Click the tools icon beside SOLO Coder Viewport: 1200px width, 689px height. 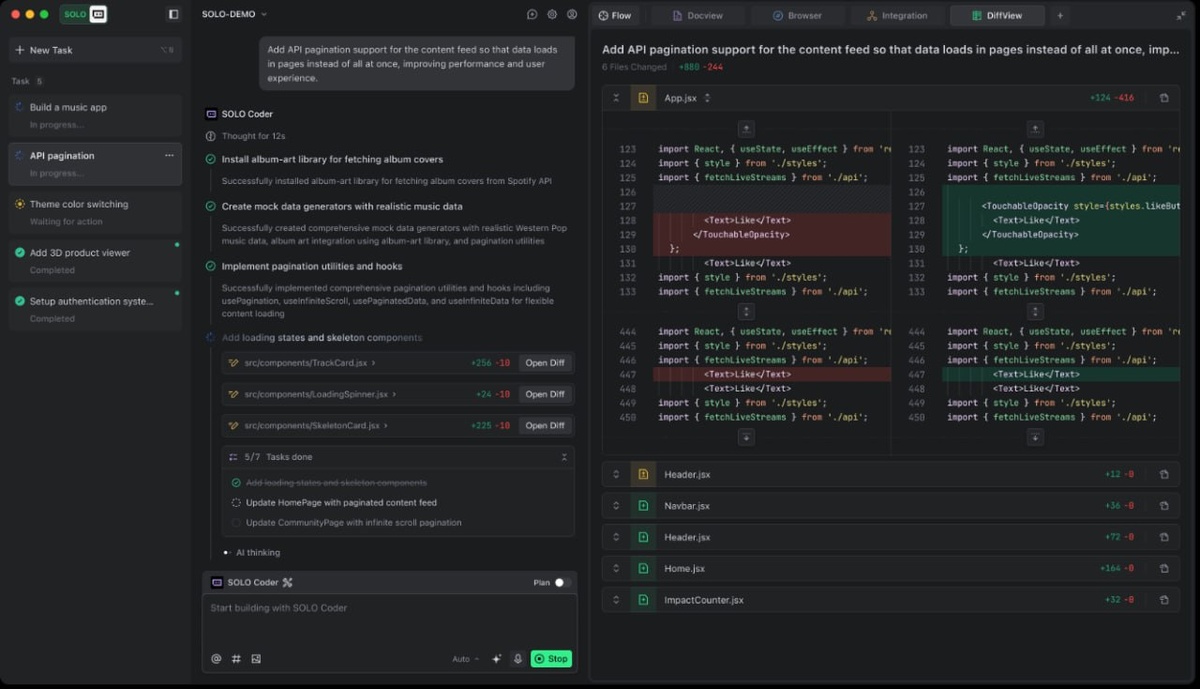point(288,582)
